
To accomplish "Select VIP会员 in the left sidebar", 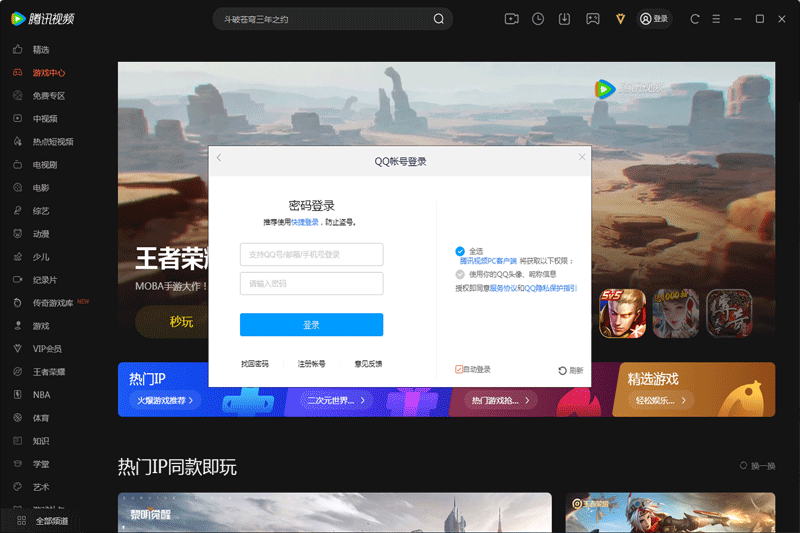I will point(46,349).
